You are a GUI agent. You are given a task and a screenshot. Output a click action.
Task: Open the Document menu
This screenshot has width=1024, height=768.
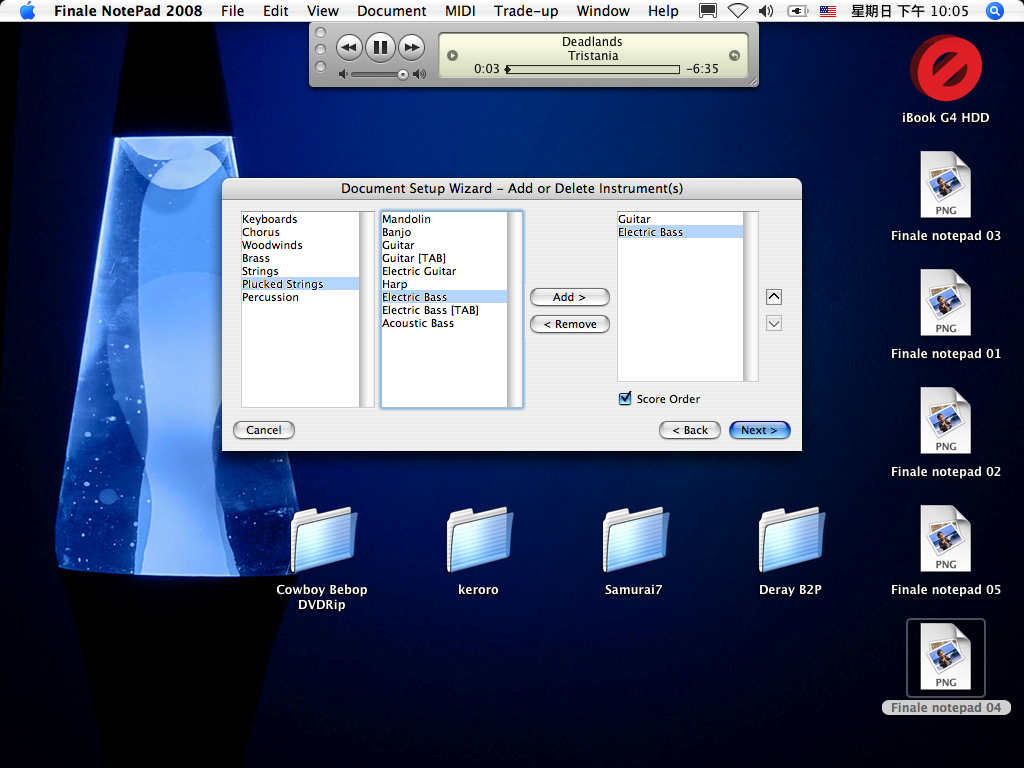pos(391,11)
